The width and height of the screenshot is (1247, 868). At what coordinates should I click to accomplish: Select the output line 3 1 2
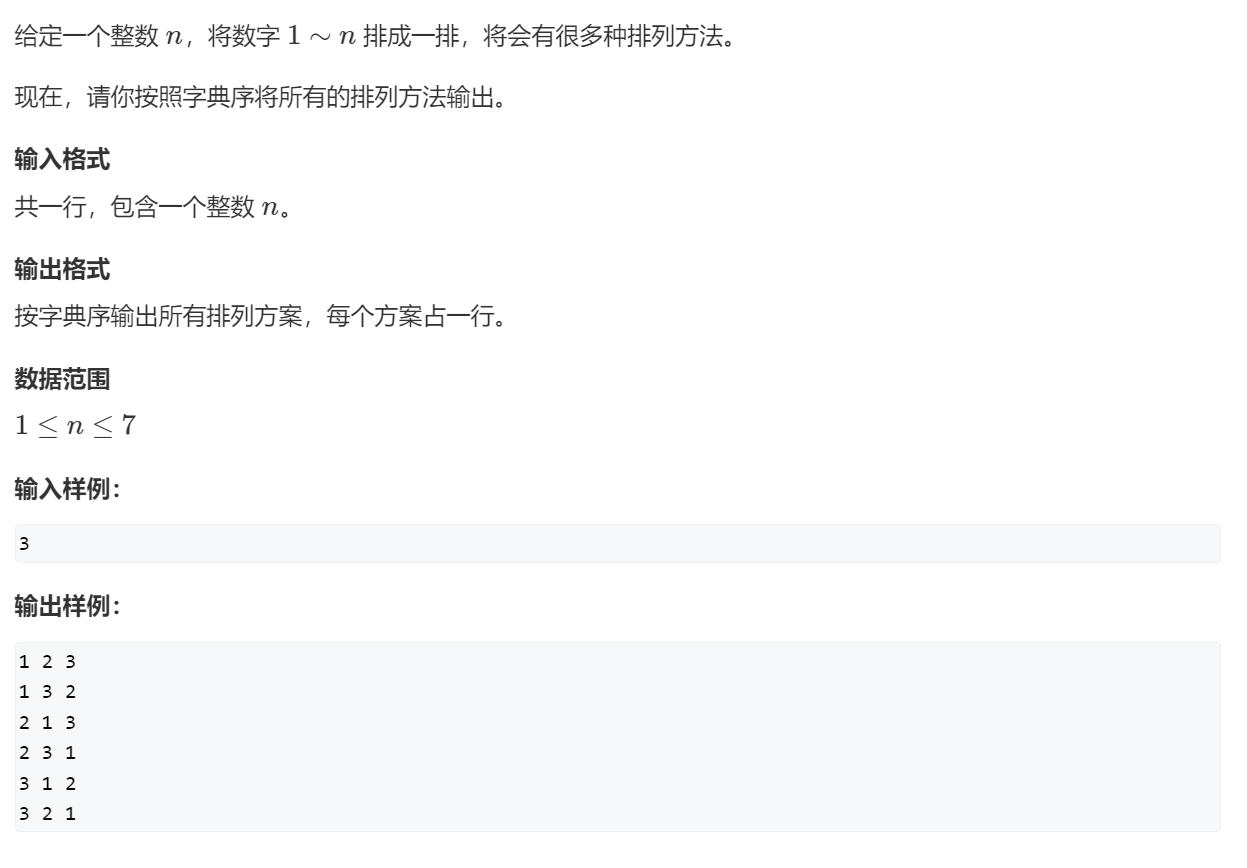point(47,783)
